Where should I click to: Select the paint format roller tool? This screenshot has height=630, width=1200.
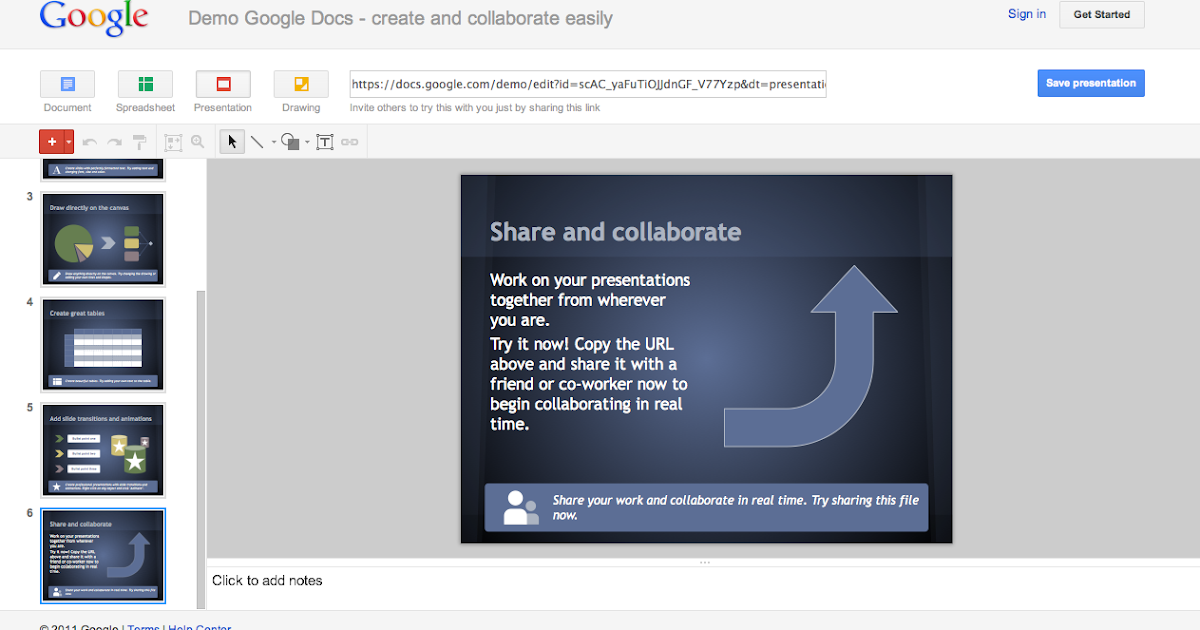click(139, 142)
